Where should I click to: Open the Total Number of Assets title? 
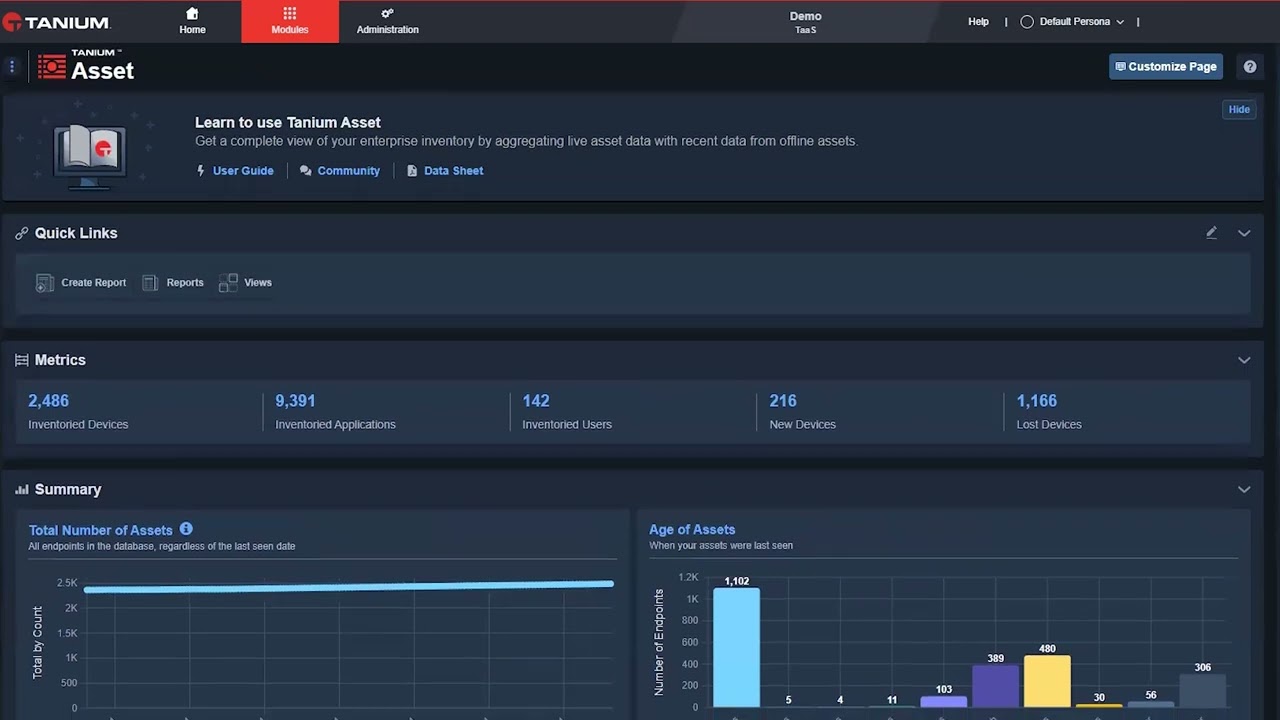click(x=100, y=530)
